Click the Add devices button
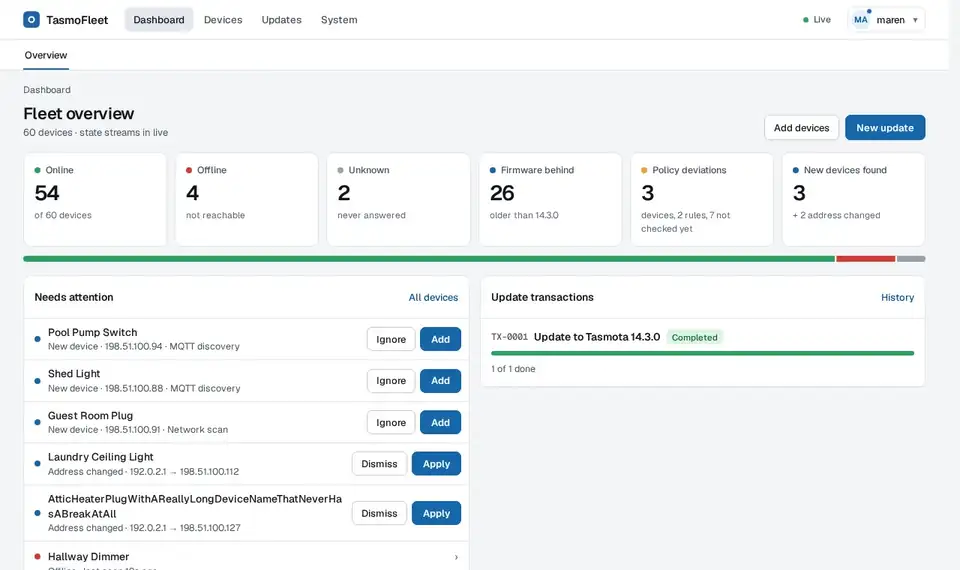The height and width of the screenshot is (570, 960). (801, 127)
